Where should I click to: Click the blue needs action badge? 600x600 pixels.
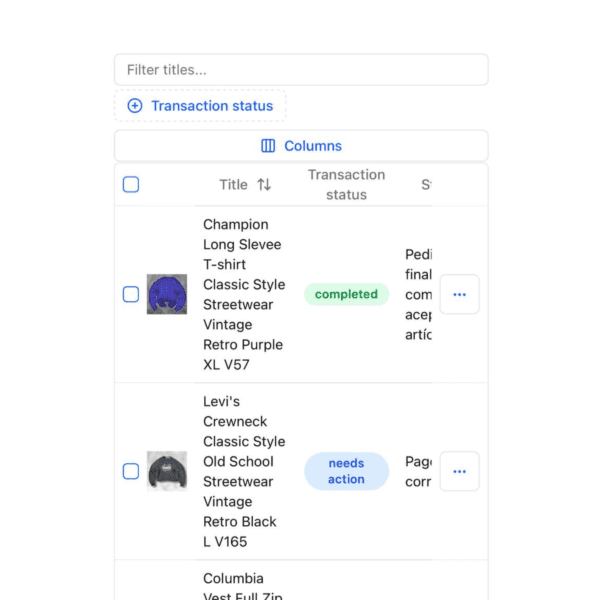tap(346, 472)
